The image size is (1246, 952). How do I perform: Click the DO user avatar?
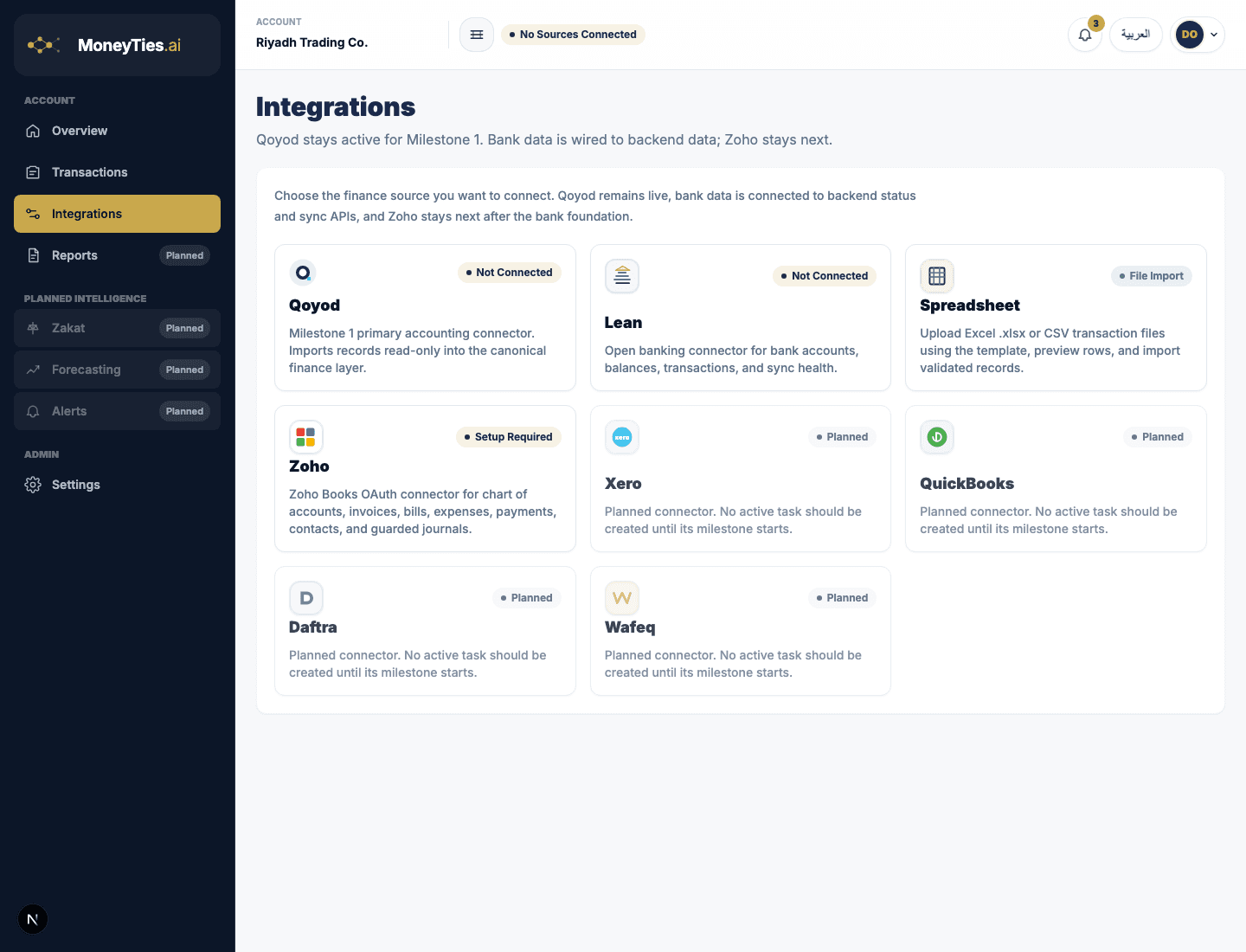coord(1190,35)
